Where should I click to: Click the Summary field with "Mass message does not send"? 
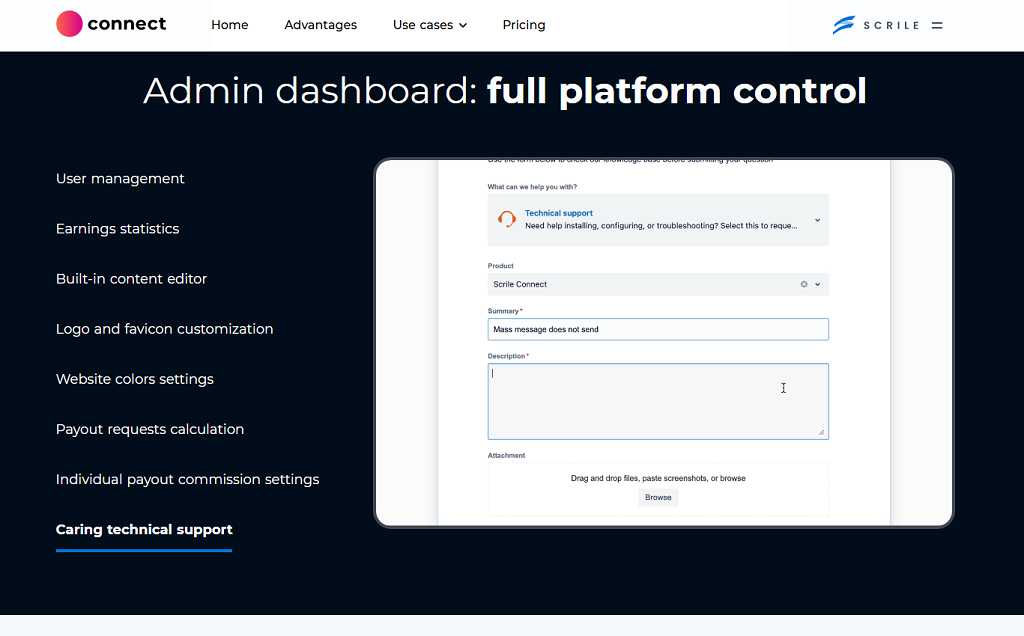click(x=658, y=329)
